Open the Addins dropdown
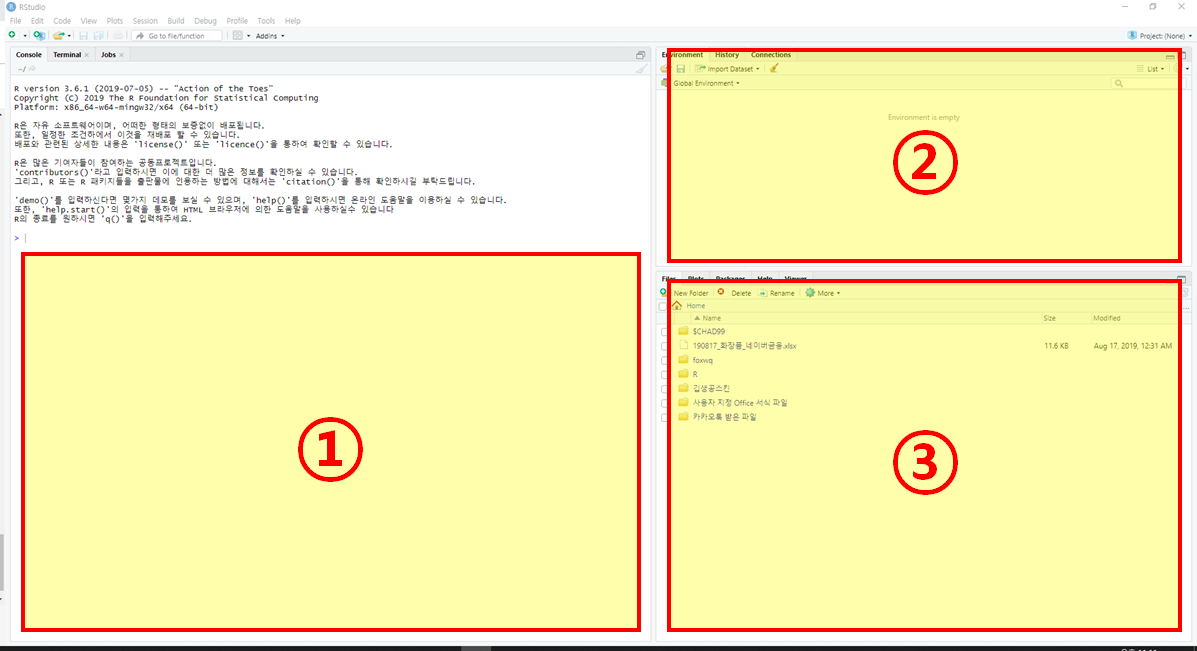This screenshot has height=651, width=1197. pyautogui.click(x=269, y=36)
